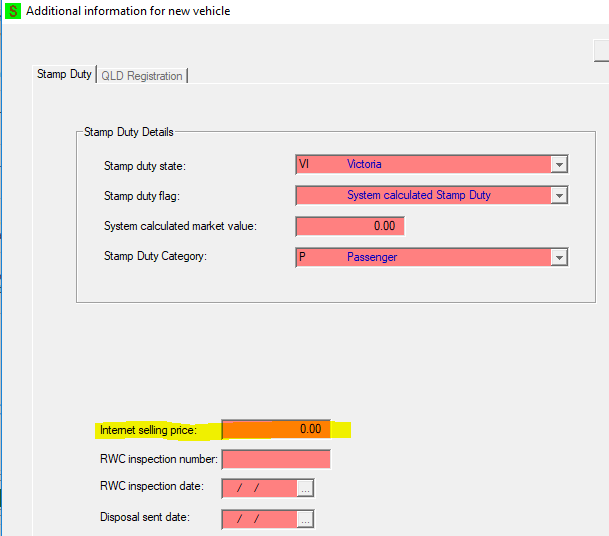
Task: Open the QLD Registration tab
Action: coord(141,76)
